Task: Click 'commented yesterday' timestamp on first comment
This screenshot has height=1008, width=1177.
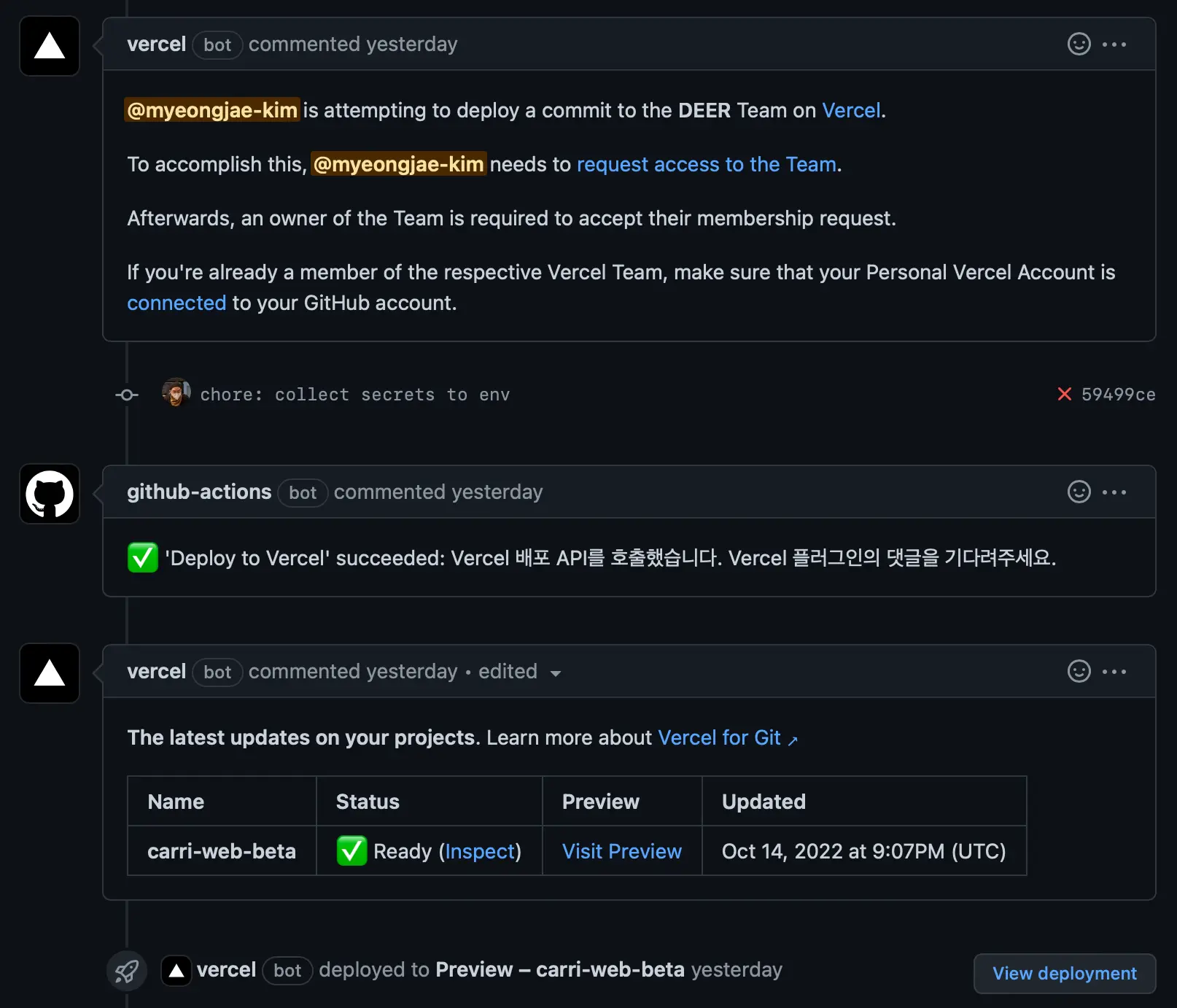Action: pos(353,44)
